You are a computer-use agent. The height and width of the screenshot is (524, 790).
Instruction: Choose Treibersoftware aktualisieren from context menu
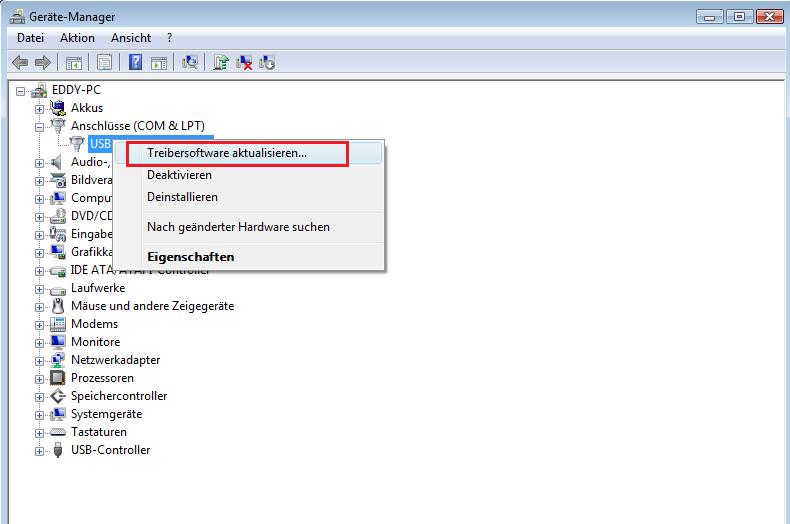227,154
